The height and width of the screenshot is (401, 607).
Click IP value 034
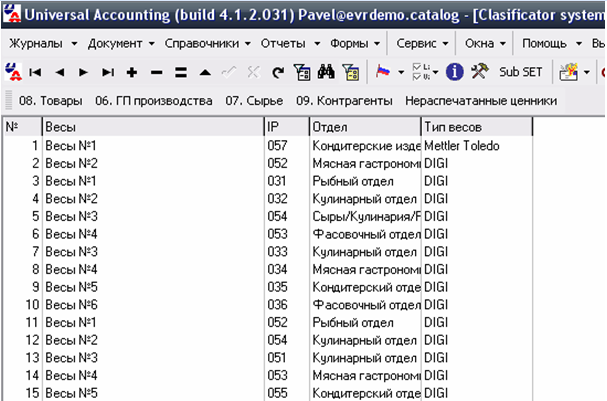pos(278,269)
